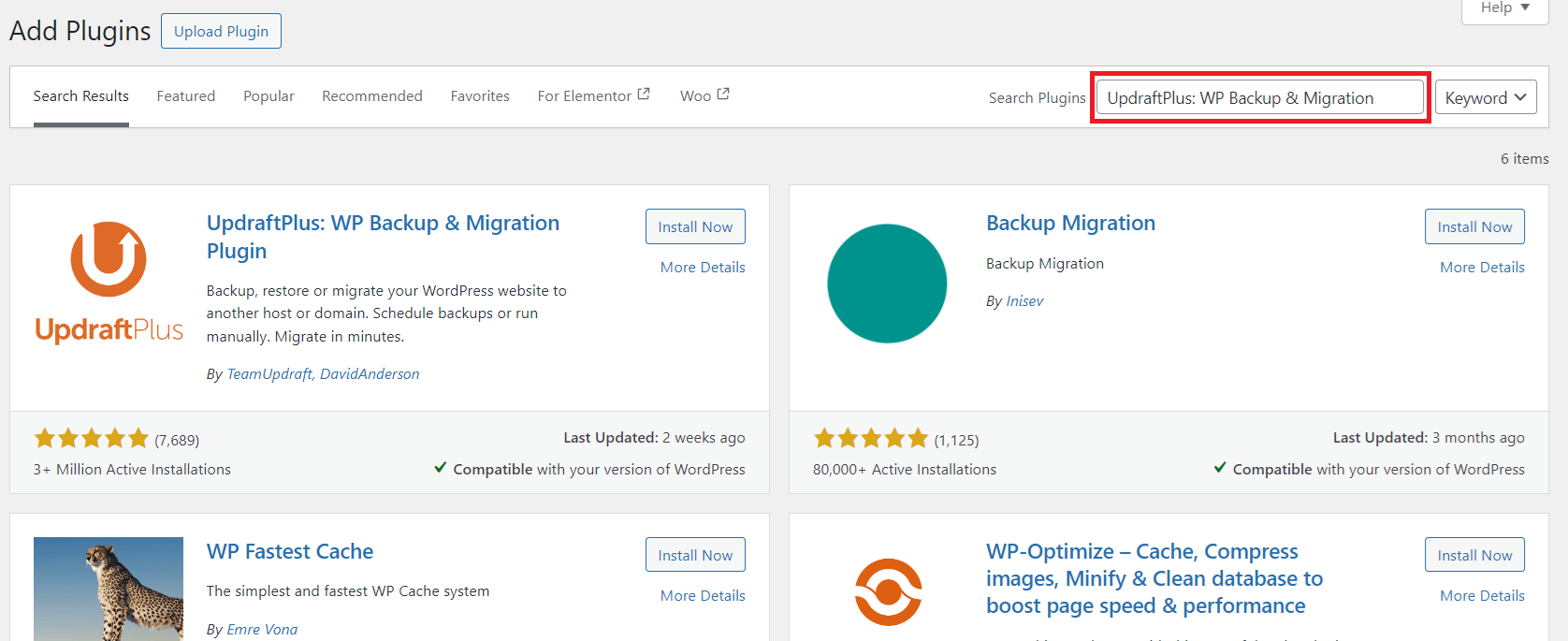This screenshot has height=641, width=1568.
Task: Click the Backup Migration five-star rating
Action: 870,438
